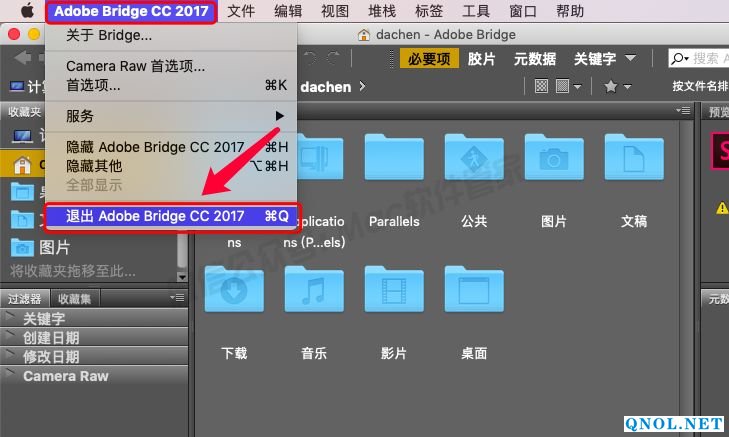Expand the Camera Raw filter section
The width and height of the screenshot is (729, 437).
(x=10, y=376)
